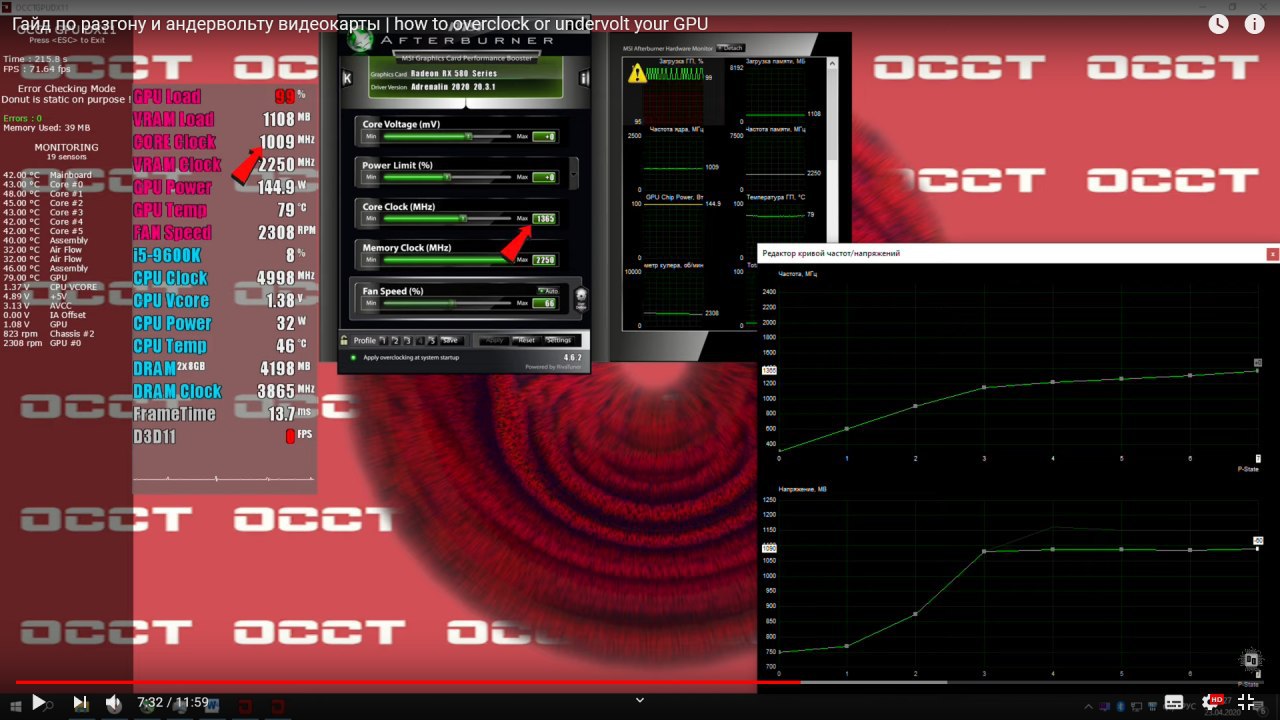Click the highlighted 1050 voltage axis value
The height and width of the screenshot is (720, 1280).
769,548
